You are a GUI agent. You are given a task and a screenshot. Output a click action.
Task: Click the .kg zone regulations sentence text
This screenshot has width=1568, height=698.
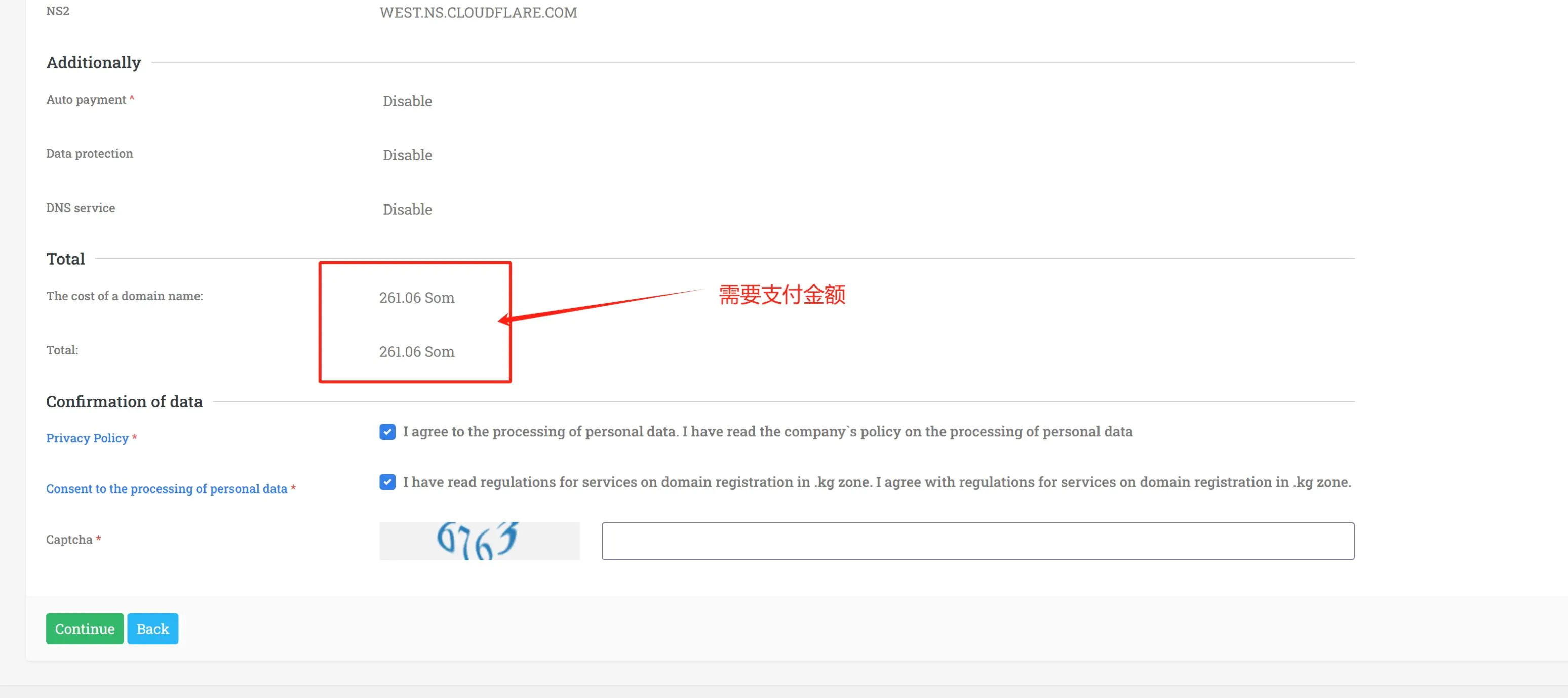click(877, 482)
